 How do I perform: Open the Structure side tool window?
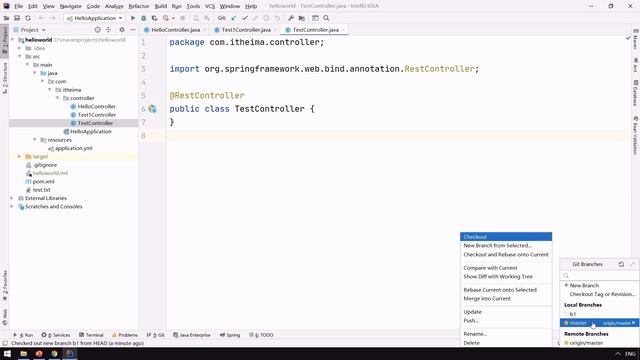[x=4, y=78]
